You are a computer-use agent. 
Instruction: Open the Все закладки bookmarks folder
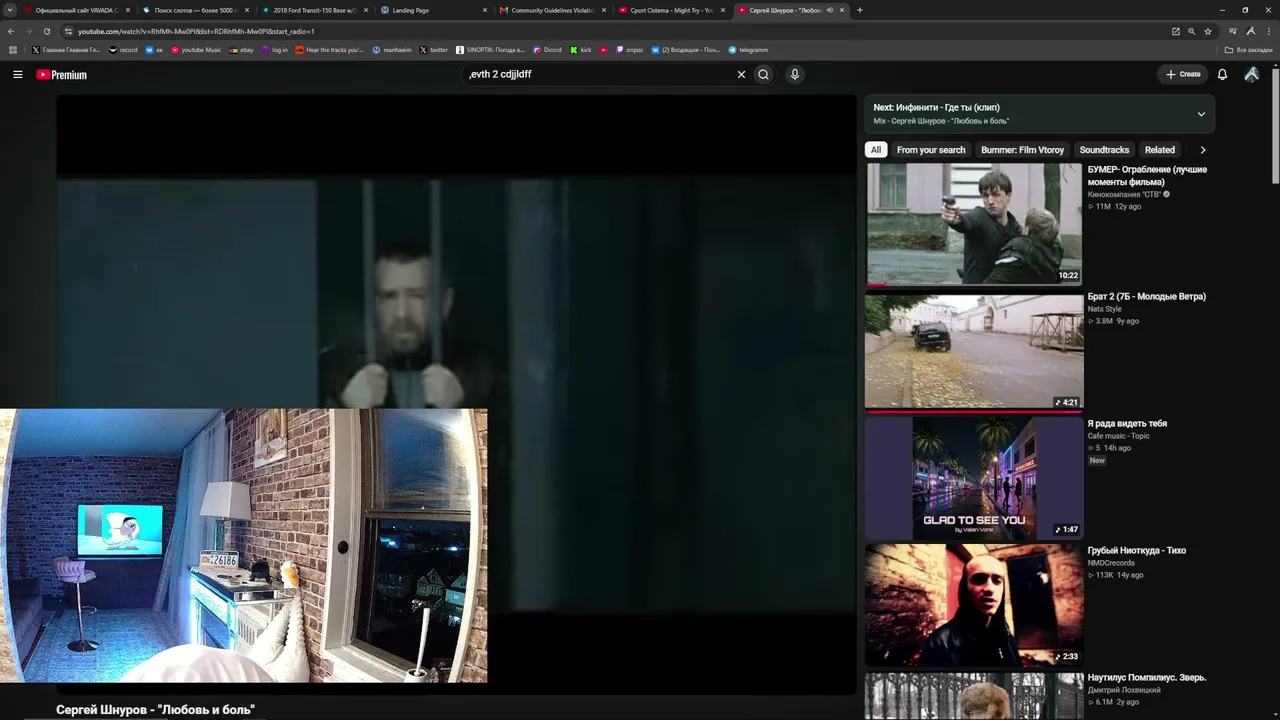[1249, 50]
